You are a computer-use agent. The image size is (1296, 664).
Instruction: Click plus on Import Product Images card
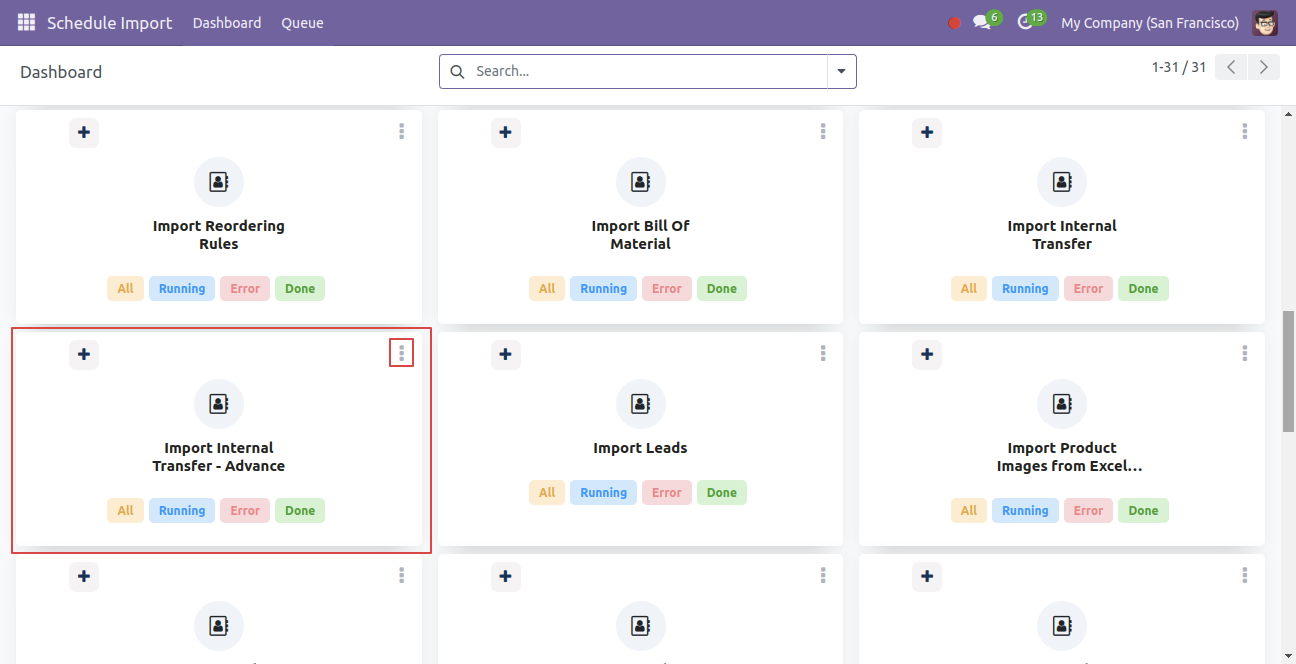click(x=928, y=354)
